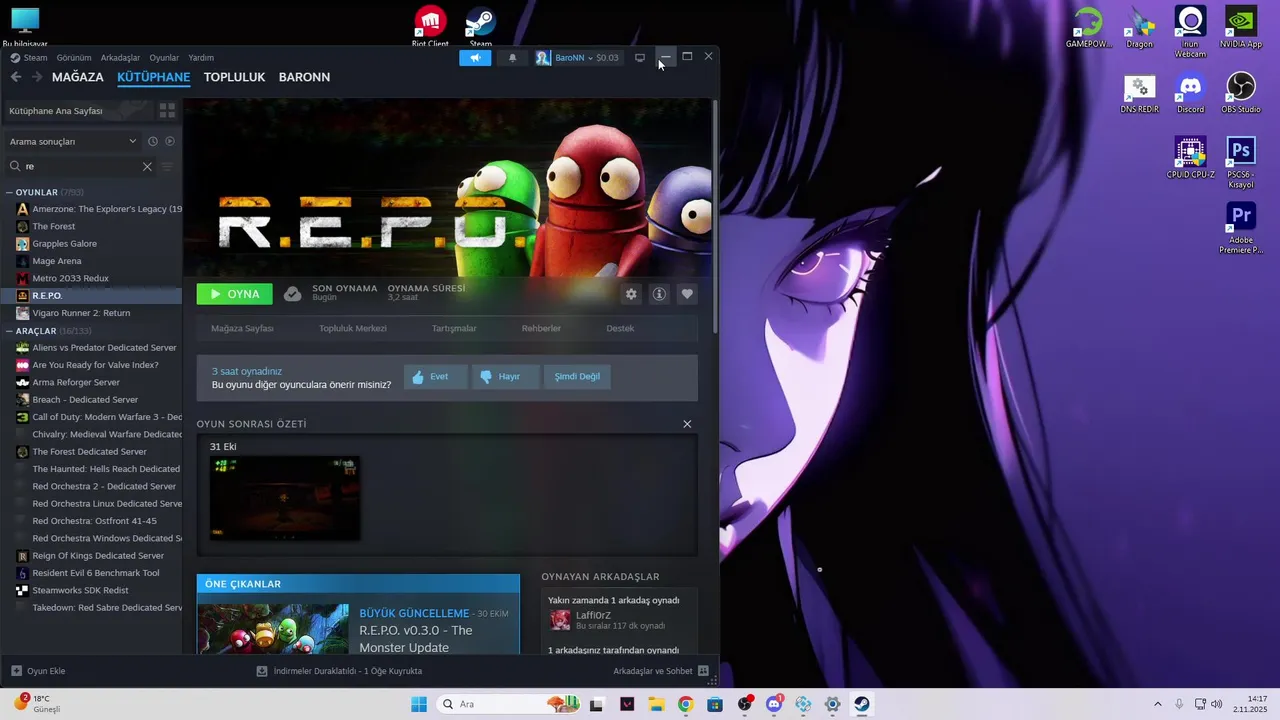
Task: Open the Arama sonuçları dropdown
Action: [73, 141]
